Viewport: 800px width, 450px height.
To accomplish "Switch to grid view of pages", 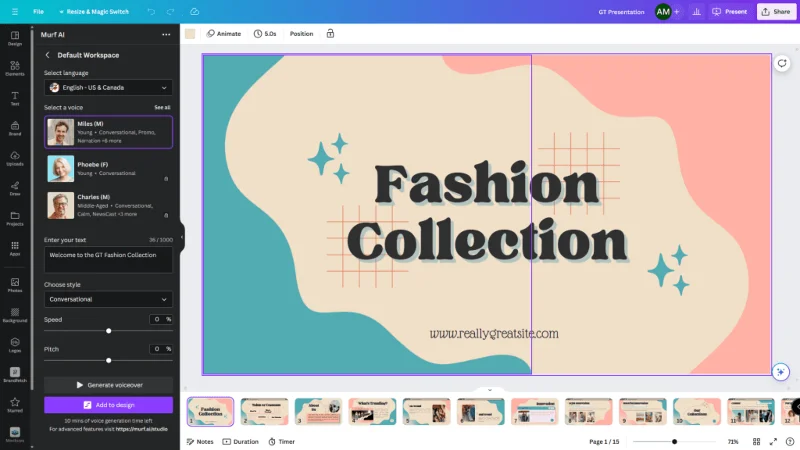I will tap(756, 441).
